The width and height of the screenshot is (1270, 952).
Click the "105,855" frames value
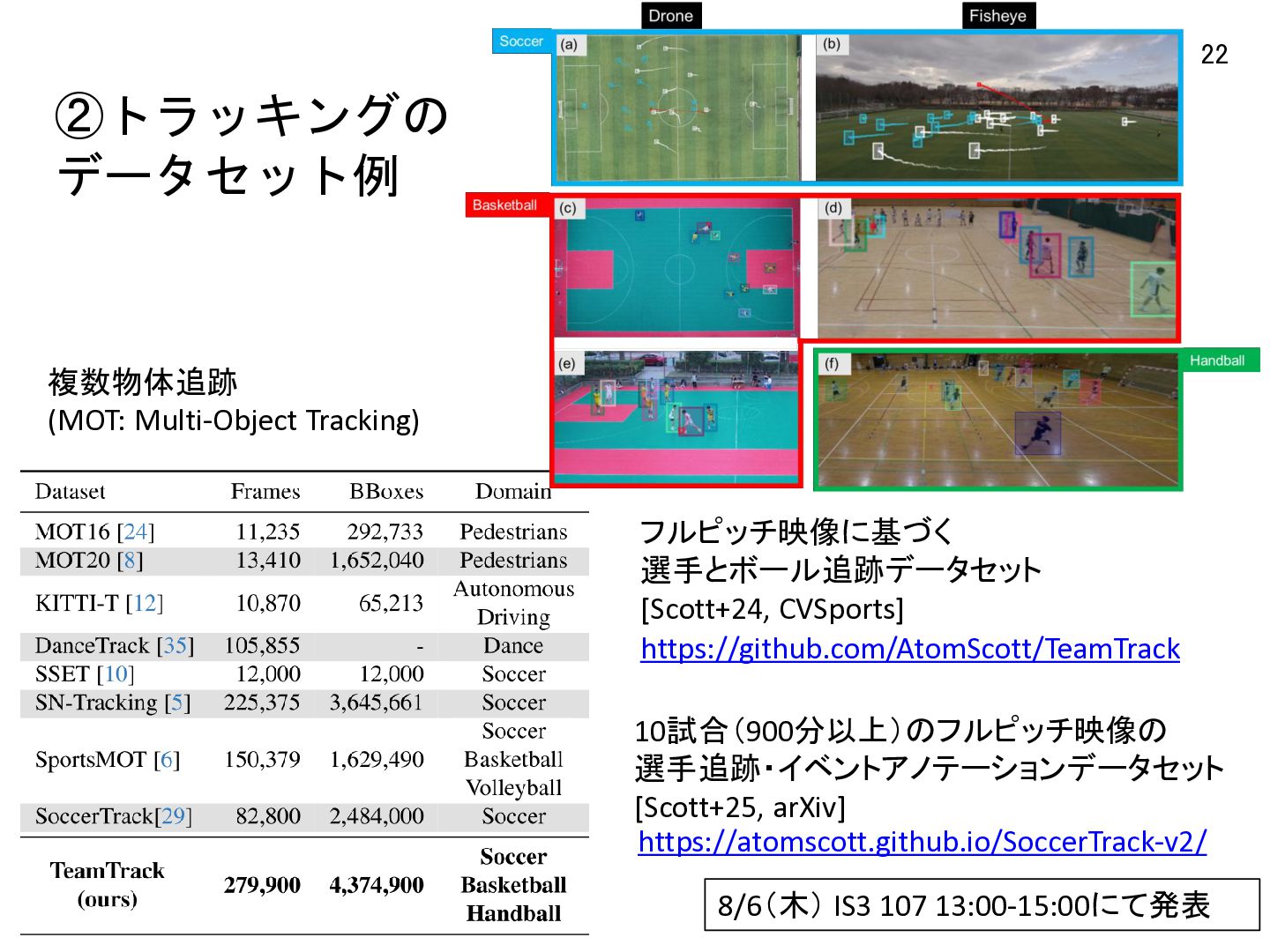[x=263, y=645]
